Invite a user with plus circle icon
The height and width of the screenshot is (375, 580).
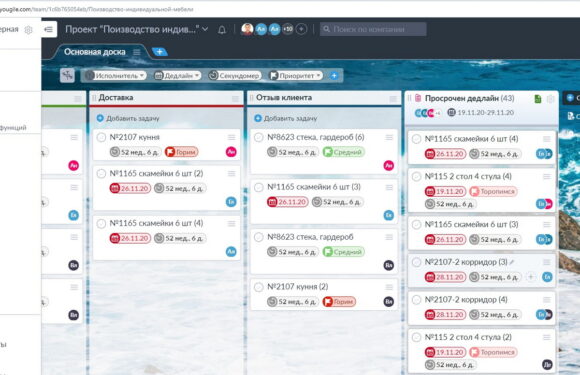[x=301, y=29]
